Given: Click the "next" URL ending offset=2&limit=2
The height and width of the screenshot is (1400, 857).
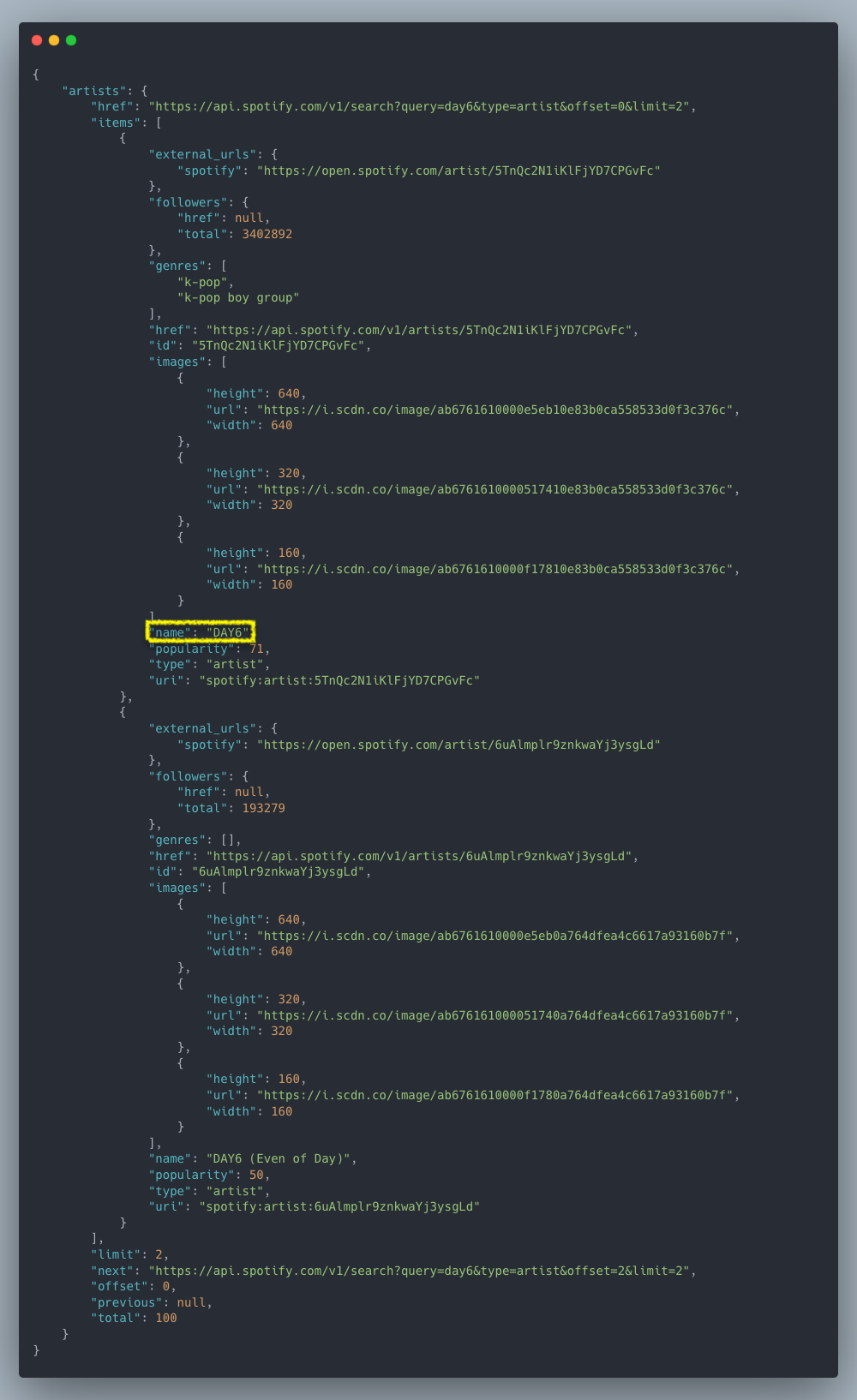Looking at the screenshot, I should pyautogui.click(x=419, y=1271).
